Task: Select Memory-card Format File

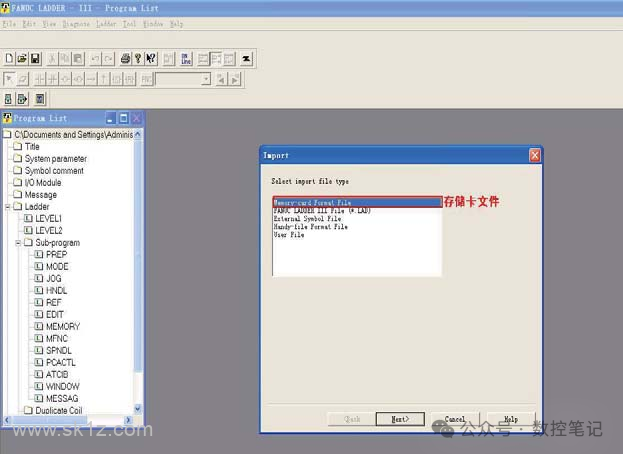Action: (x=357, y=203)
